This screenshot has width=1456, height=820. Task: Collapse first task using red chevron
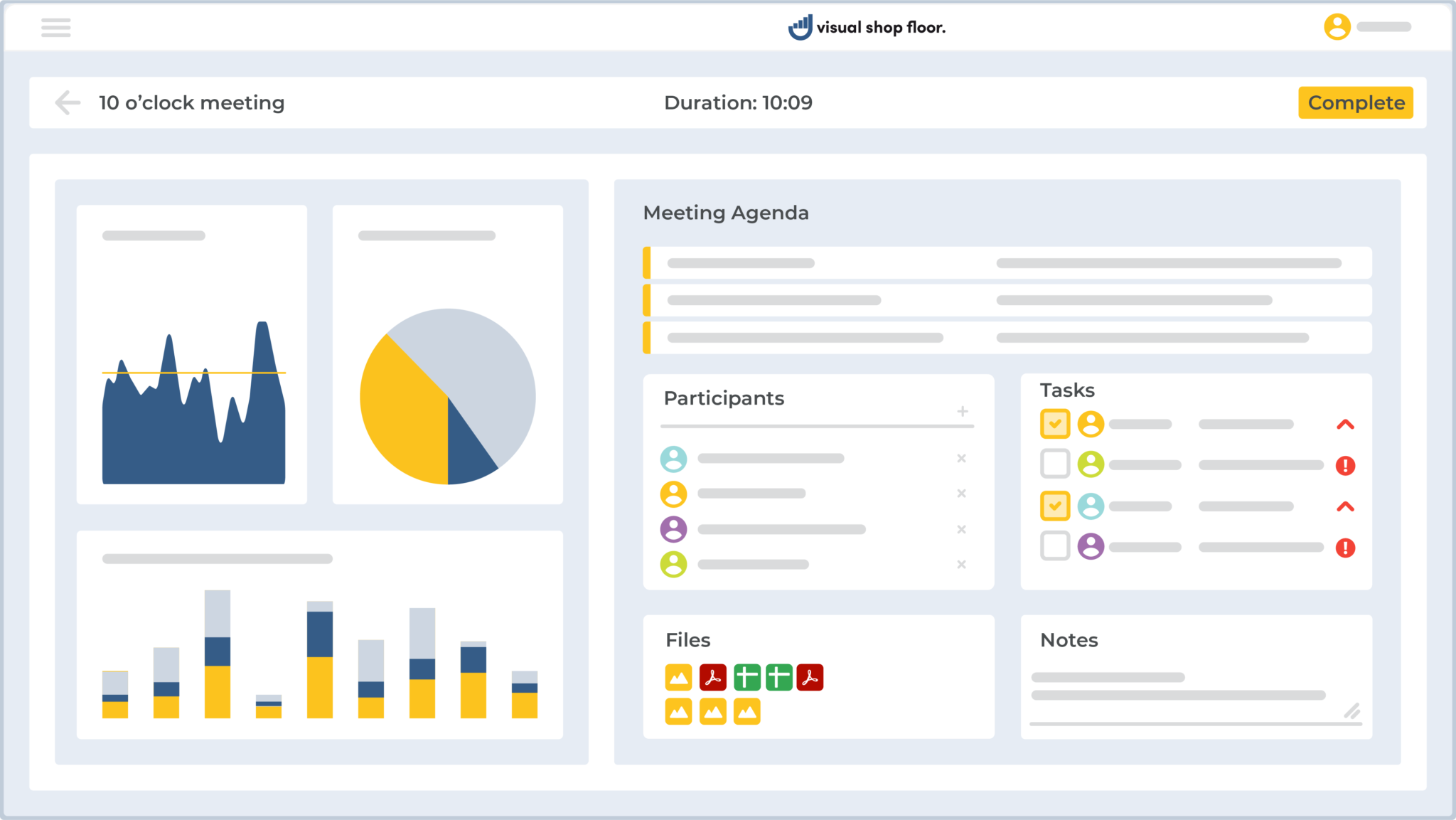coord(1345,425)
